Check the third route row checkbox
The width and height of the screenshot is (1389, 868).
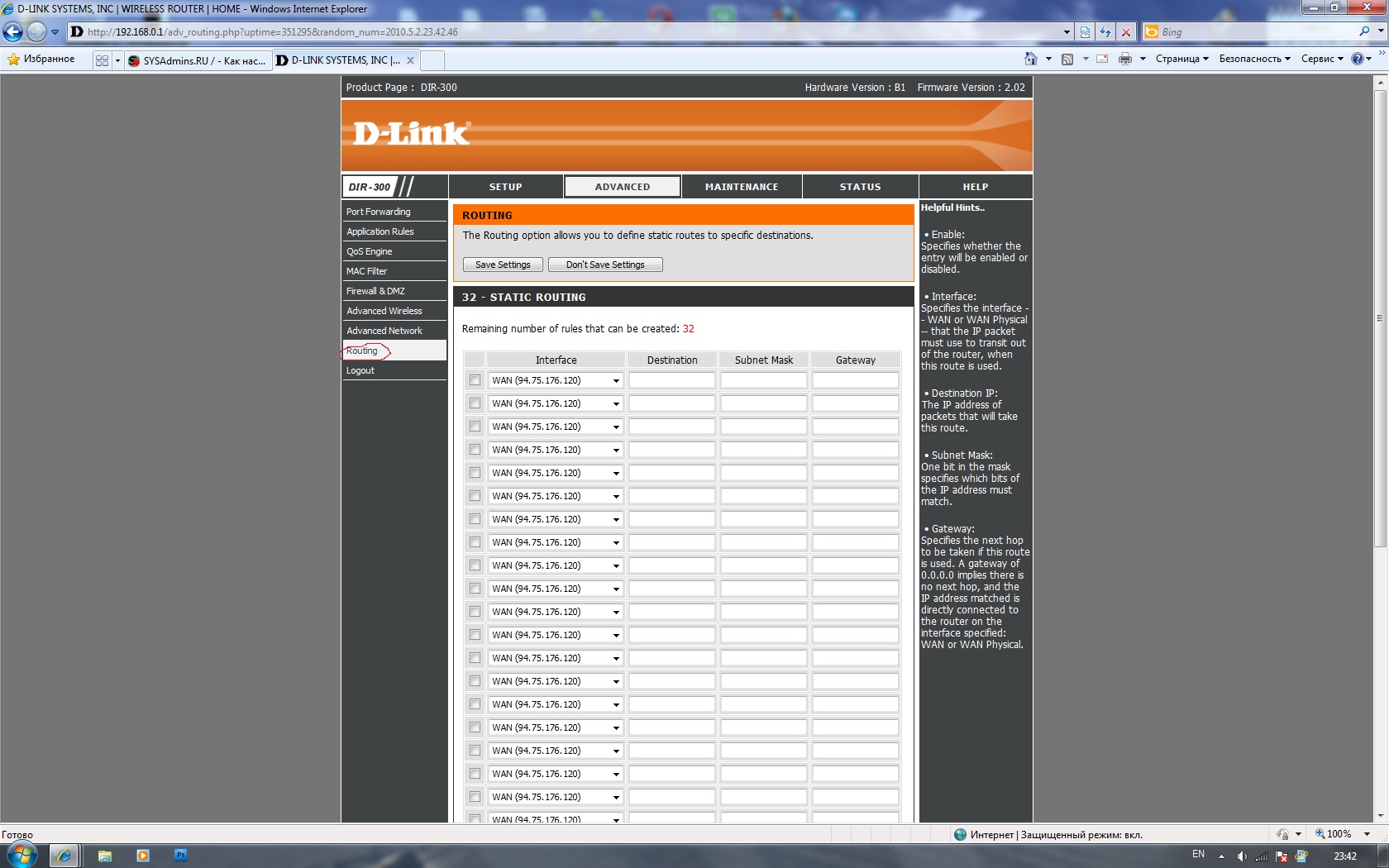coord(475,427)
